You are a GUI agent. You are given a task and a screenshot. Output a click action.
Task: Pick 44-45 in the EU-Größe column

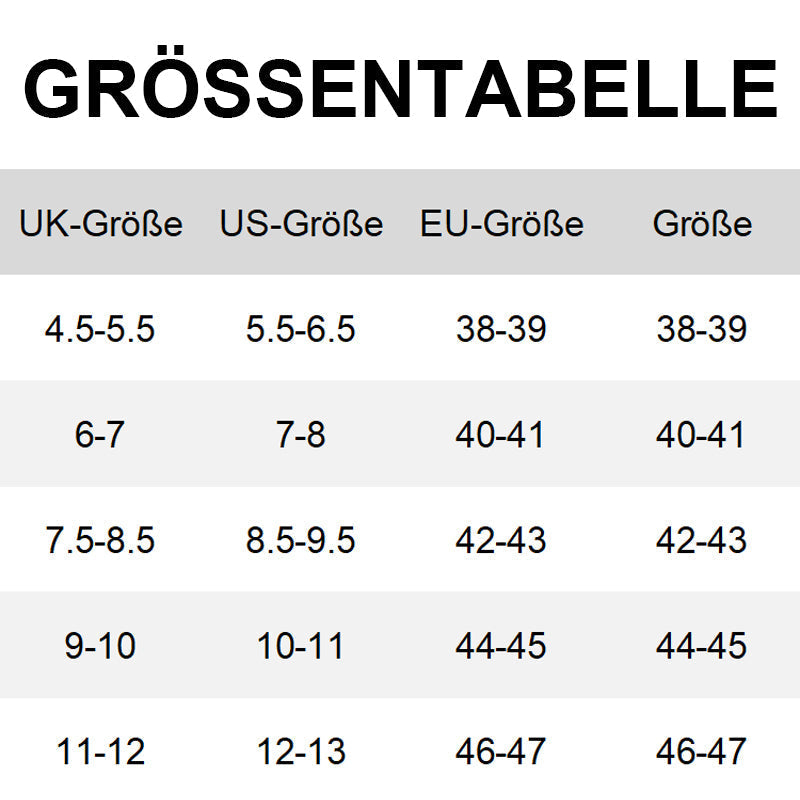tap(501, 646)
